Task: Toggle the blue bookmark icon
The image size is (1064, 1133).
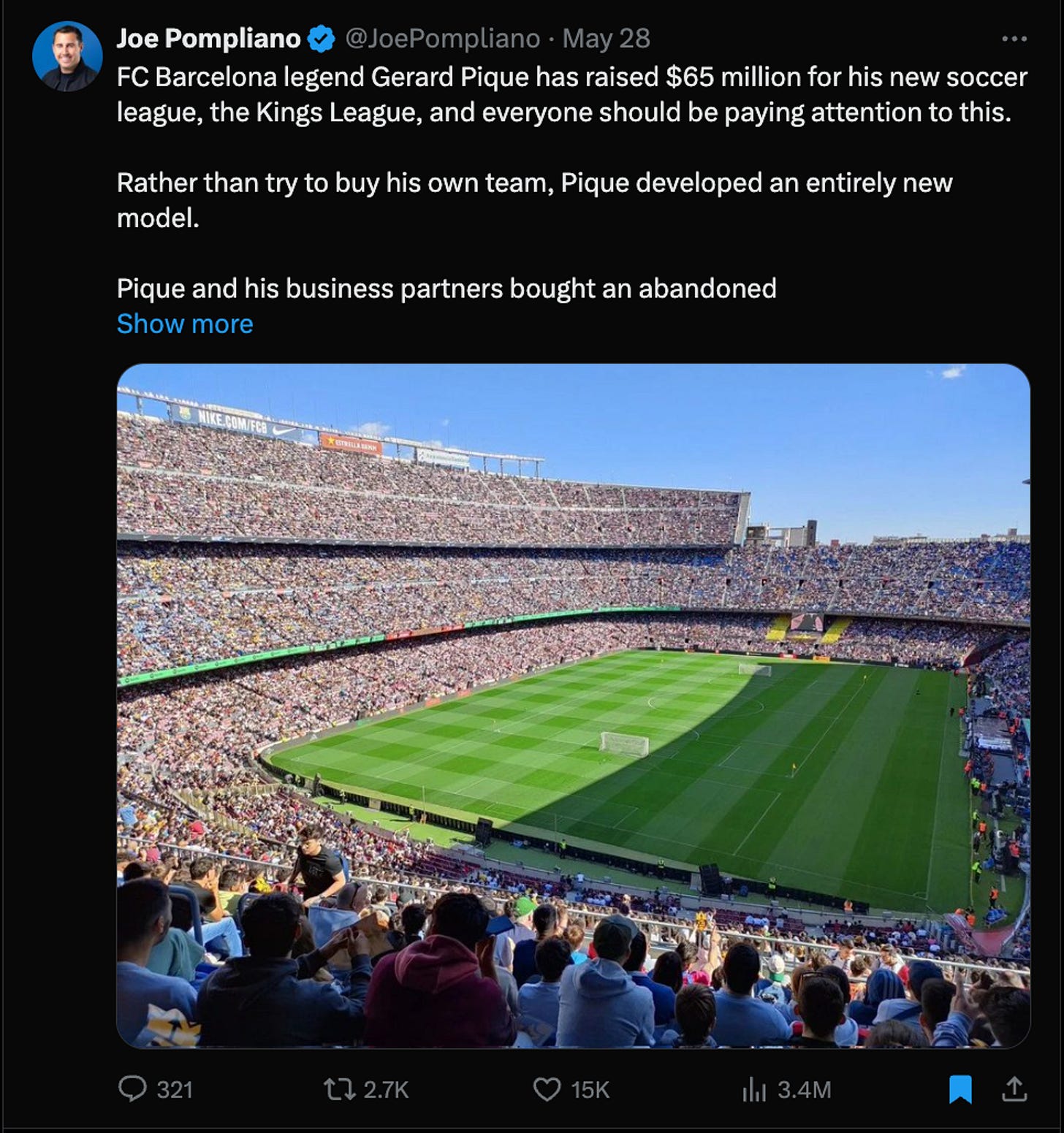Action: coord(960,1089)
